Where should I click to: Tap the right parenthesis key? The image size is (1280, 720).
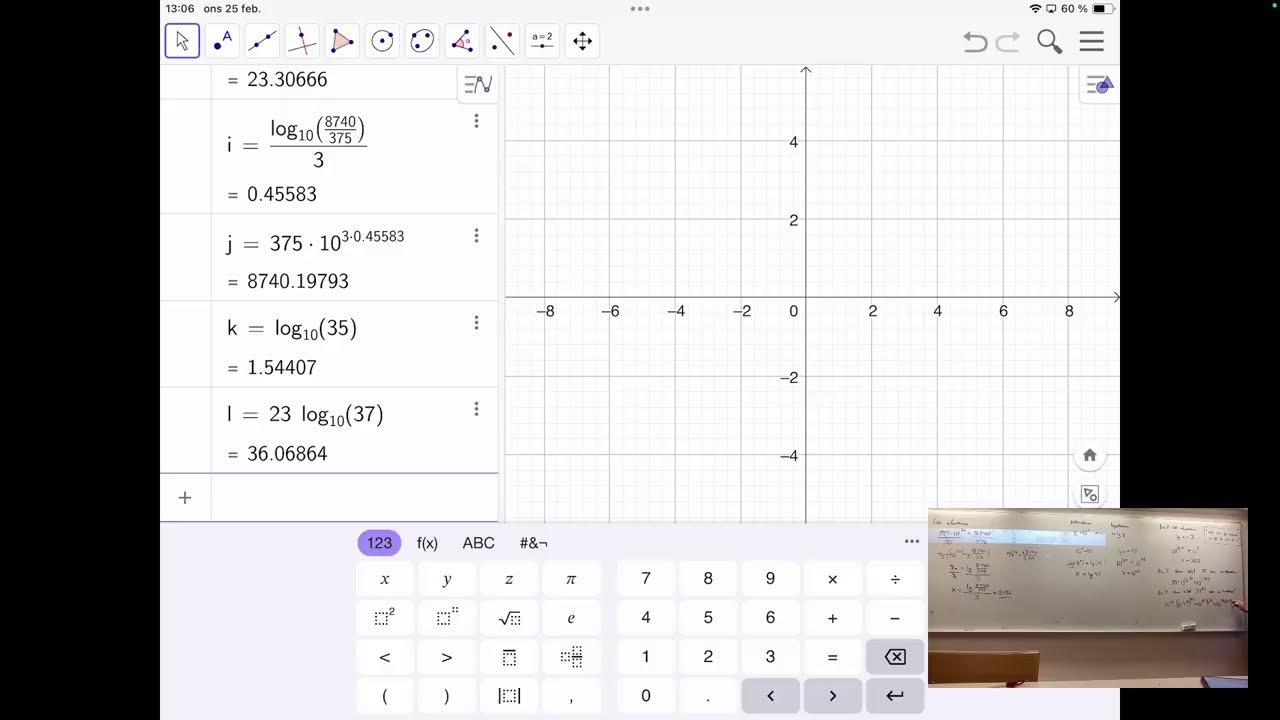point(447,696)
